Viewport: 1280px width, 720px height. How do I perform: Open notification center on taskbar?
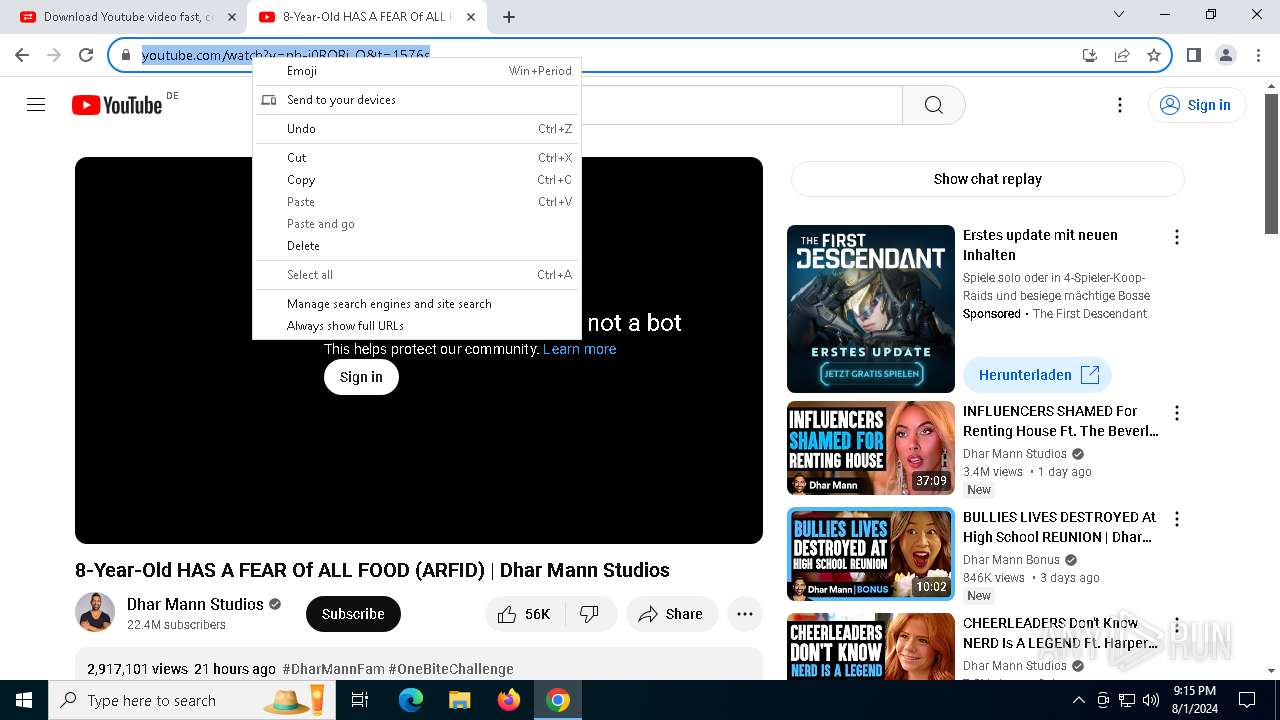[1247, 700]
